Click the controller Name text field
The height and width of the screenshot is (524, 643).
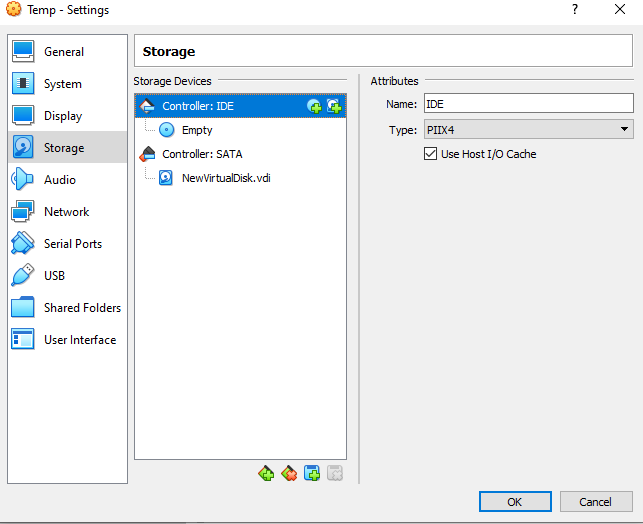(528, 103)
